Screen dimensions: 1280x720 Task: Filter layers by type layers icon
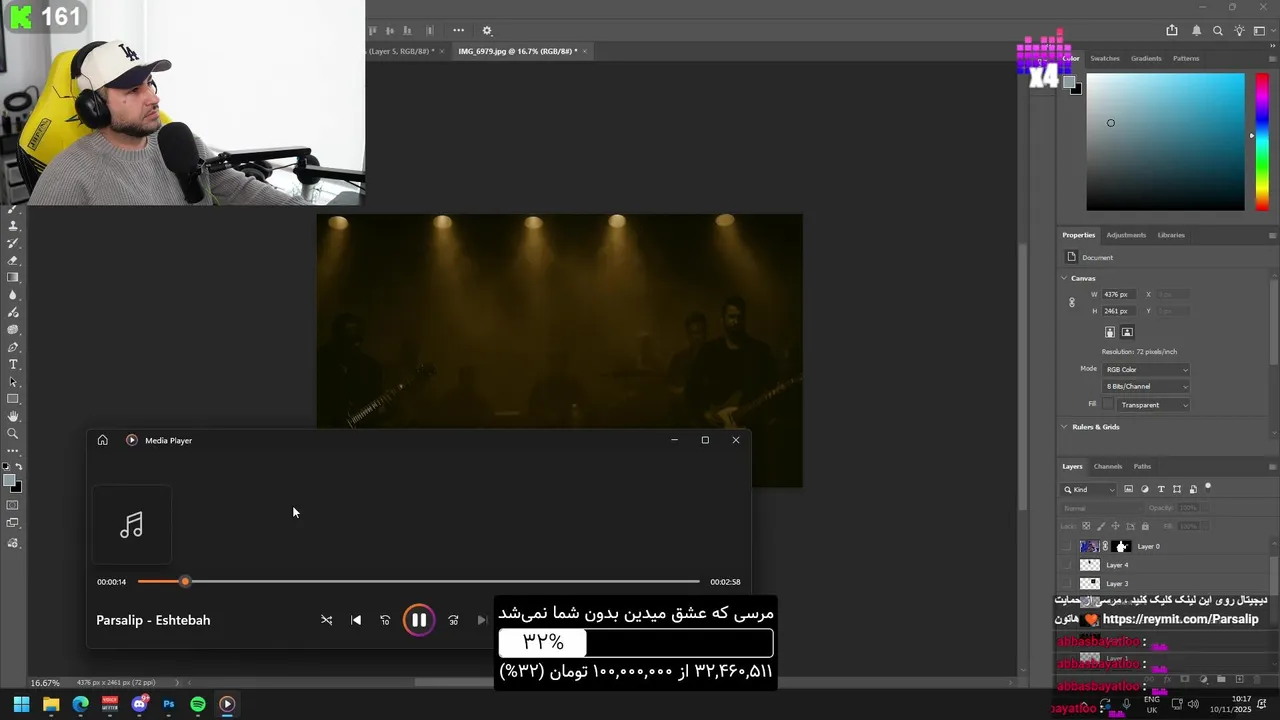coord(1161,489)
